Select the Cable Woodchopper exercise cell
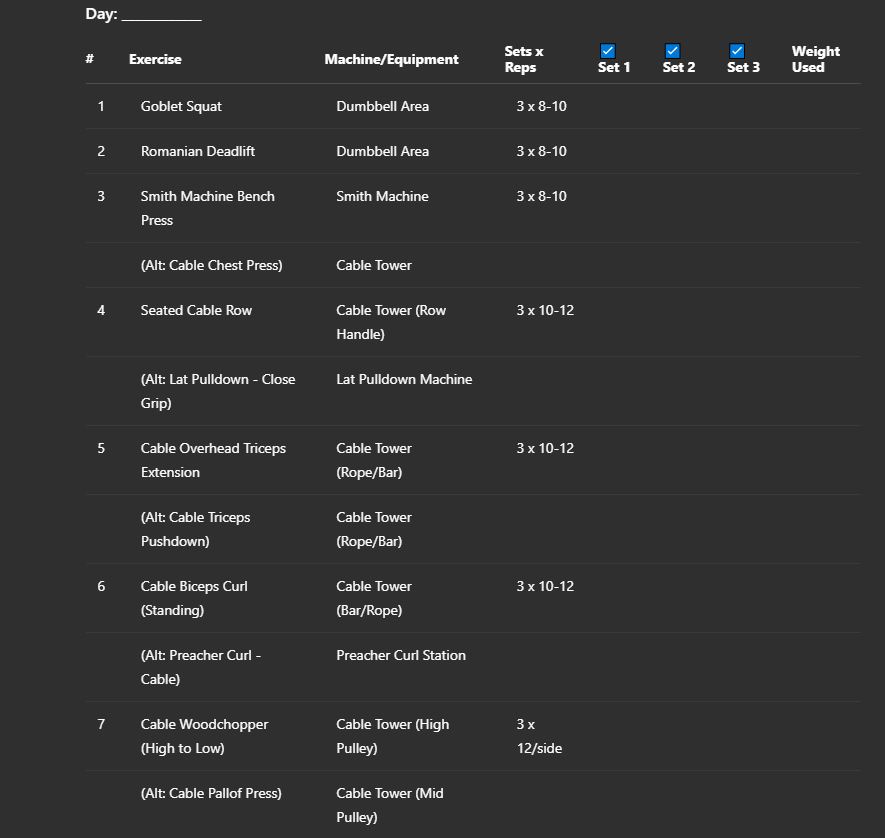 (204, 736)
